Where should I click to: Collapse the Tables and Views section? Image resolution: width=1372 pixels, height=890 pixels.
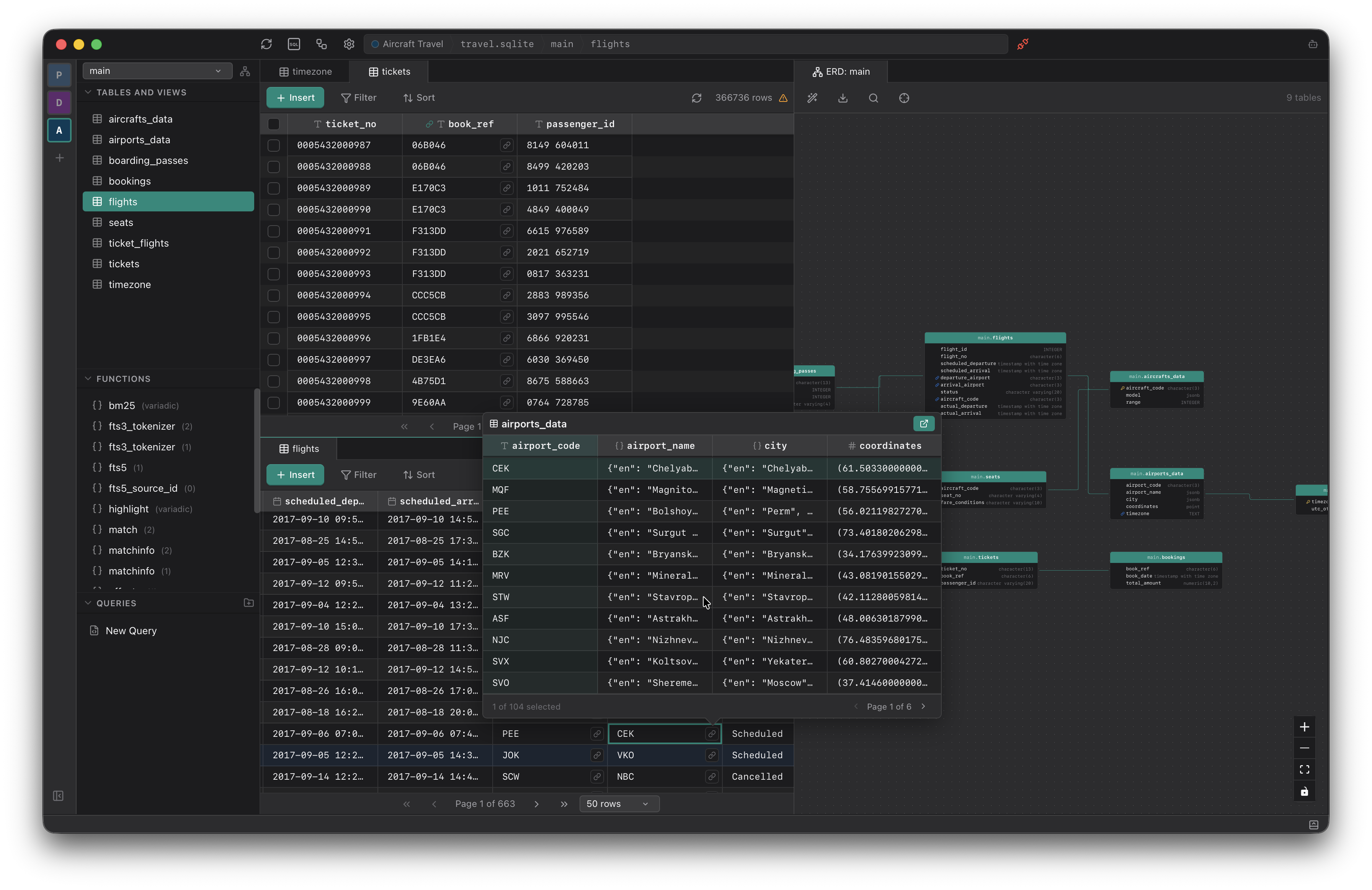tap(88, 92)
